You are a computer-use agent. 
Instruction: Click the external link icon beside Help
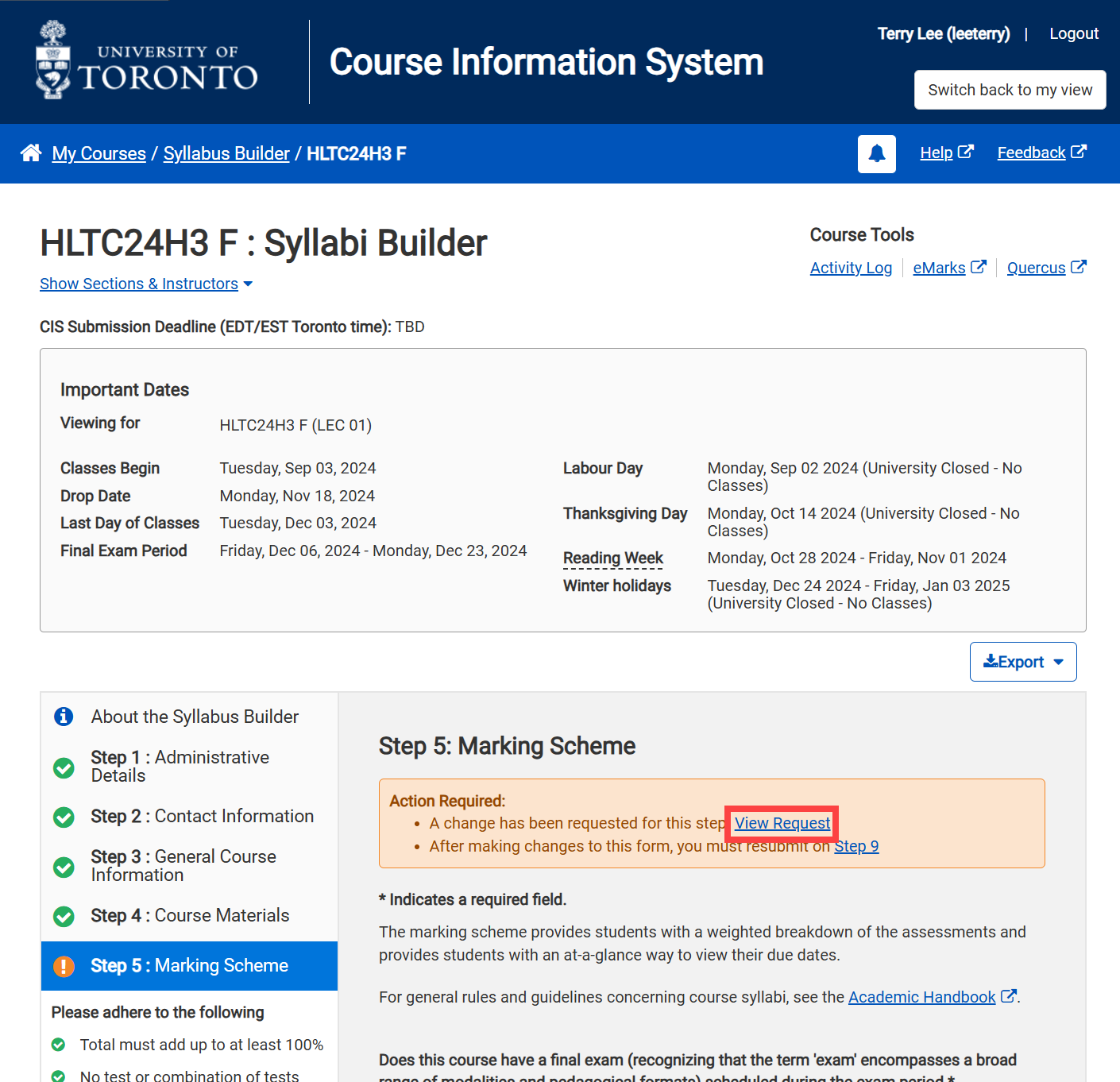point(966,152)
